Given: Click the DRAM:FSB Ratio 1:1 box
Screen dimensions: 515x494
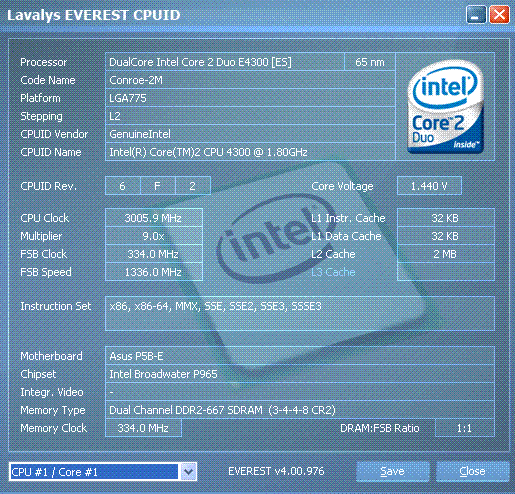Looking at the screenshot, I should (x=465, y=428).
